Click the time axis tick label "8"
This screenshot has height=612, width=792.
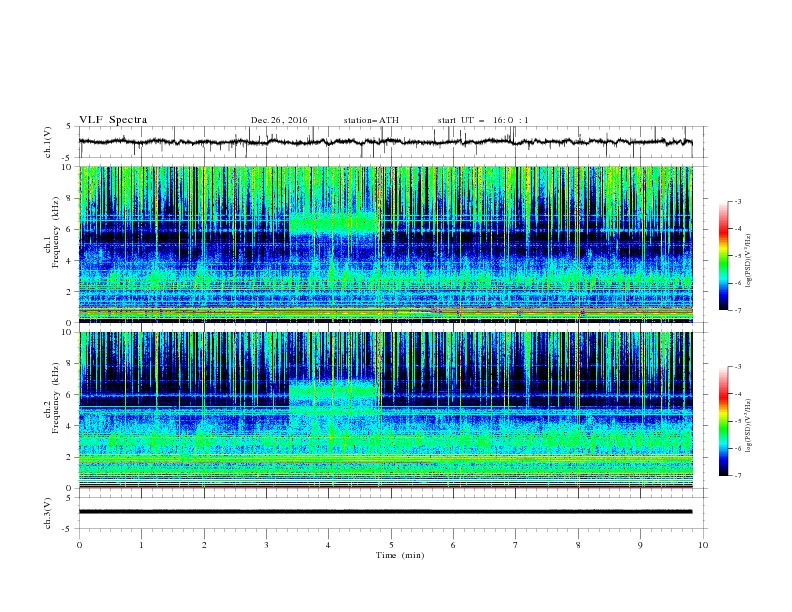pyautogui.click(x=578, y=545)
